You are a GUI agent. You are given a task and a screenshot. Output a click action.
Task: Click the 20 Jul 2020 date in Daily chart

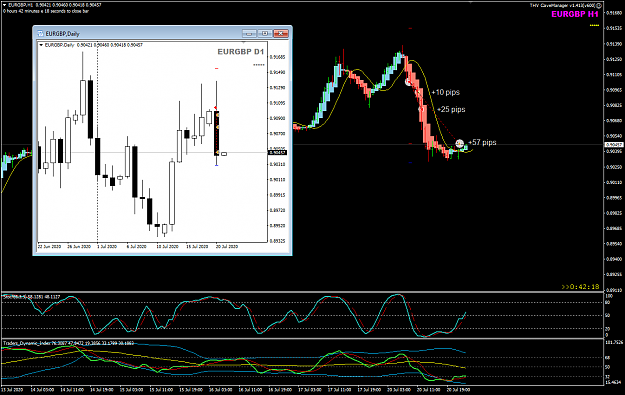(227, 247)
